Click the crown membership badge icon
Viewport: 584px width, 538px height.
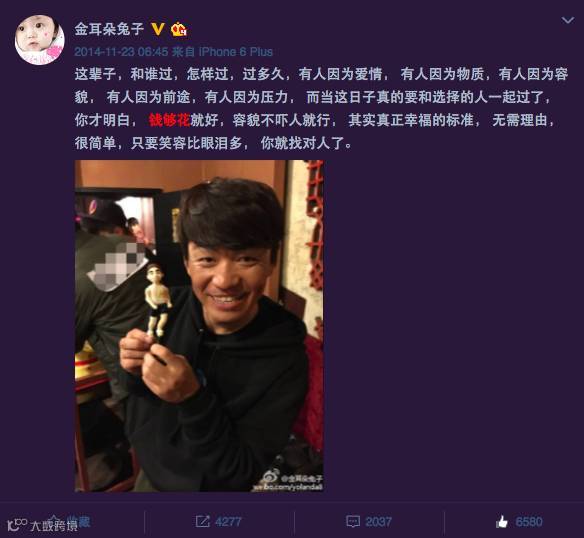(179, 29)
